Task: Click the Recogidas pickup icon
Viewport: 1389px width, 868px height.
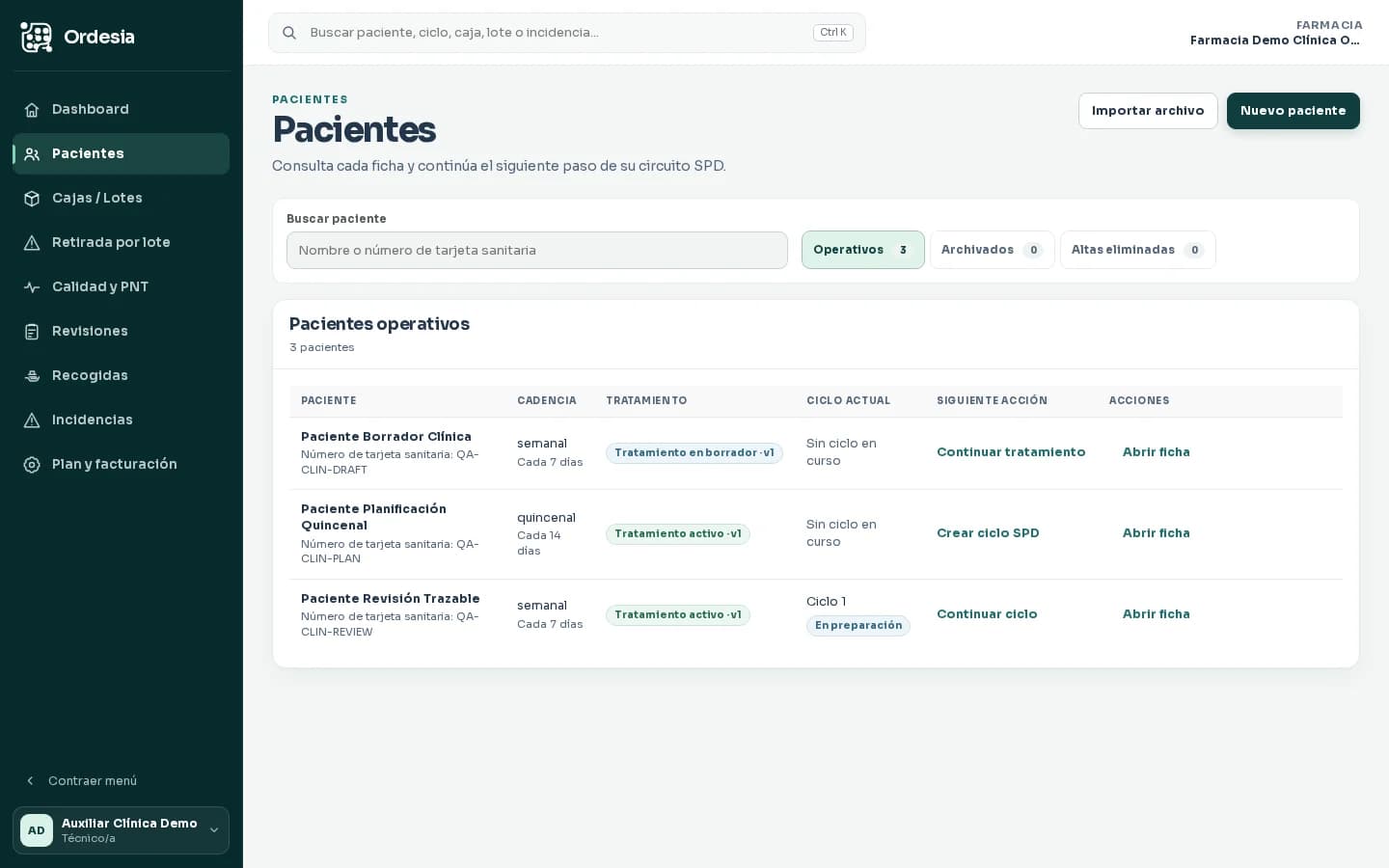Action: click(x=32, y=376)
